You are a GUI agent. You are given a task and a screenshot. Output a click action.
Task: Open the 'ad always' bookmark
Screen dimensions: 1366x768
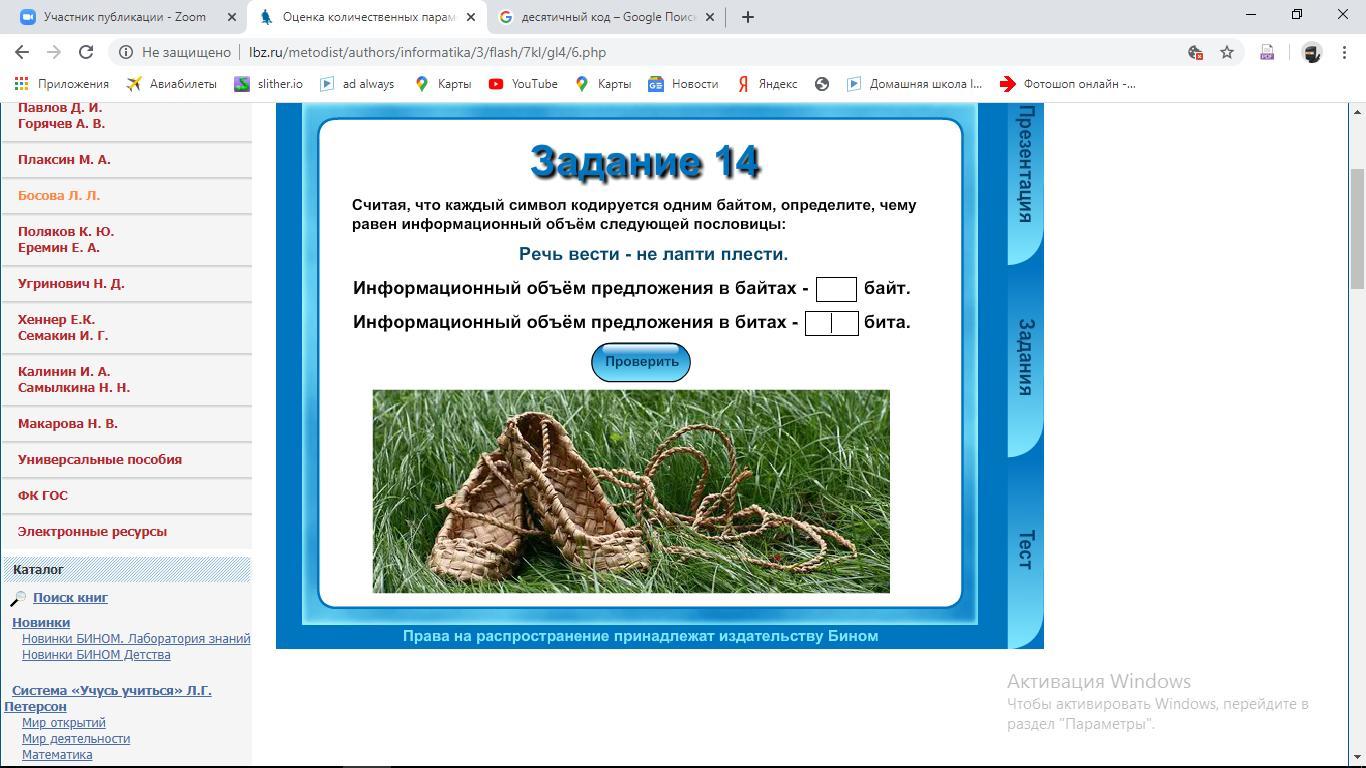tap(356, 84)
